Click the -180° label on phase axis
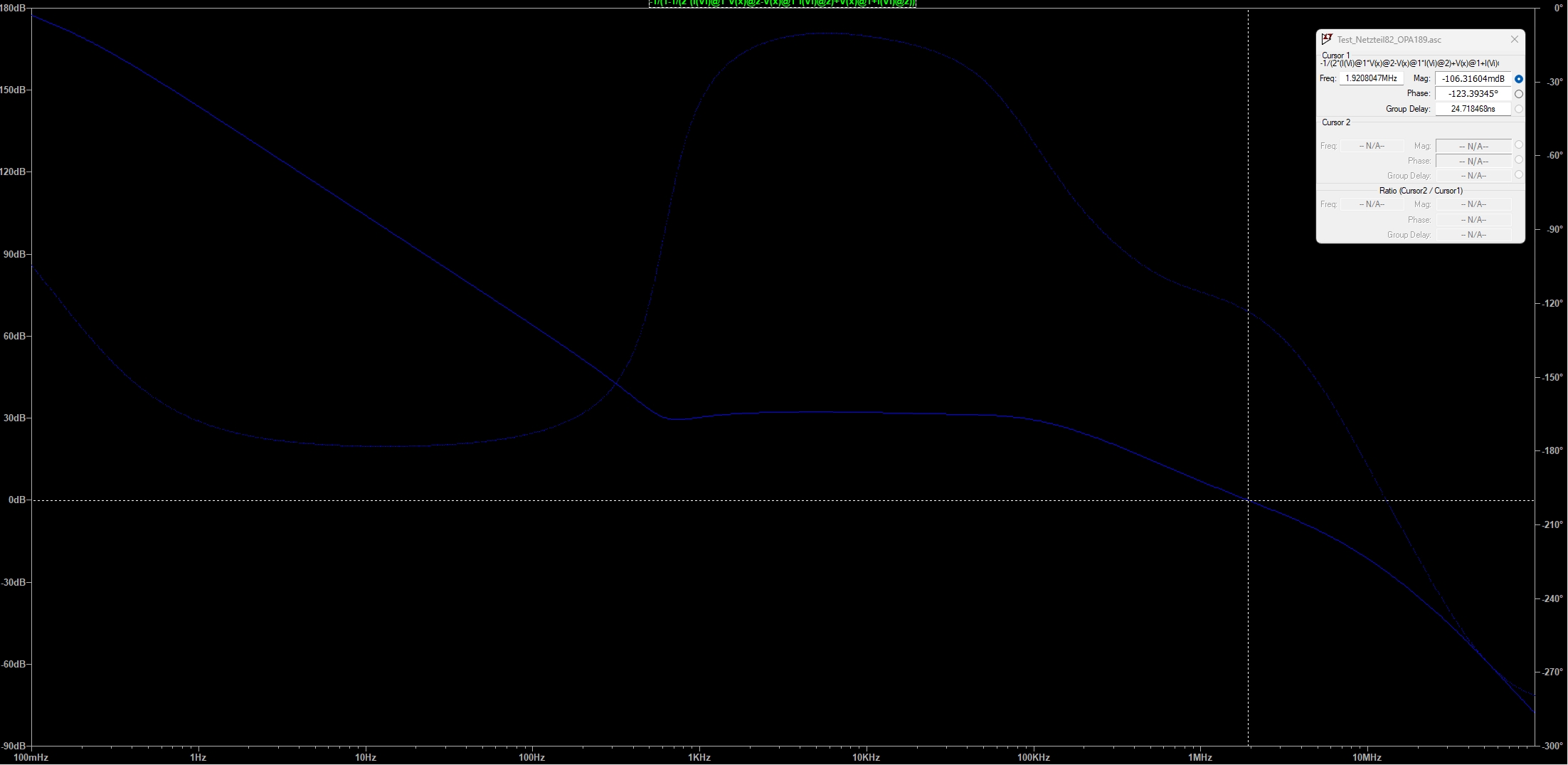 pyautogui.click(x=1553, y=450)
